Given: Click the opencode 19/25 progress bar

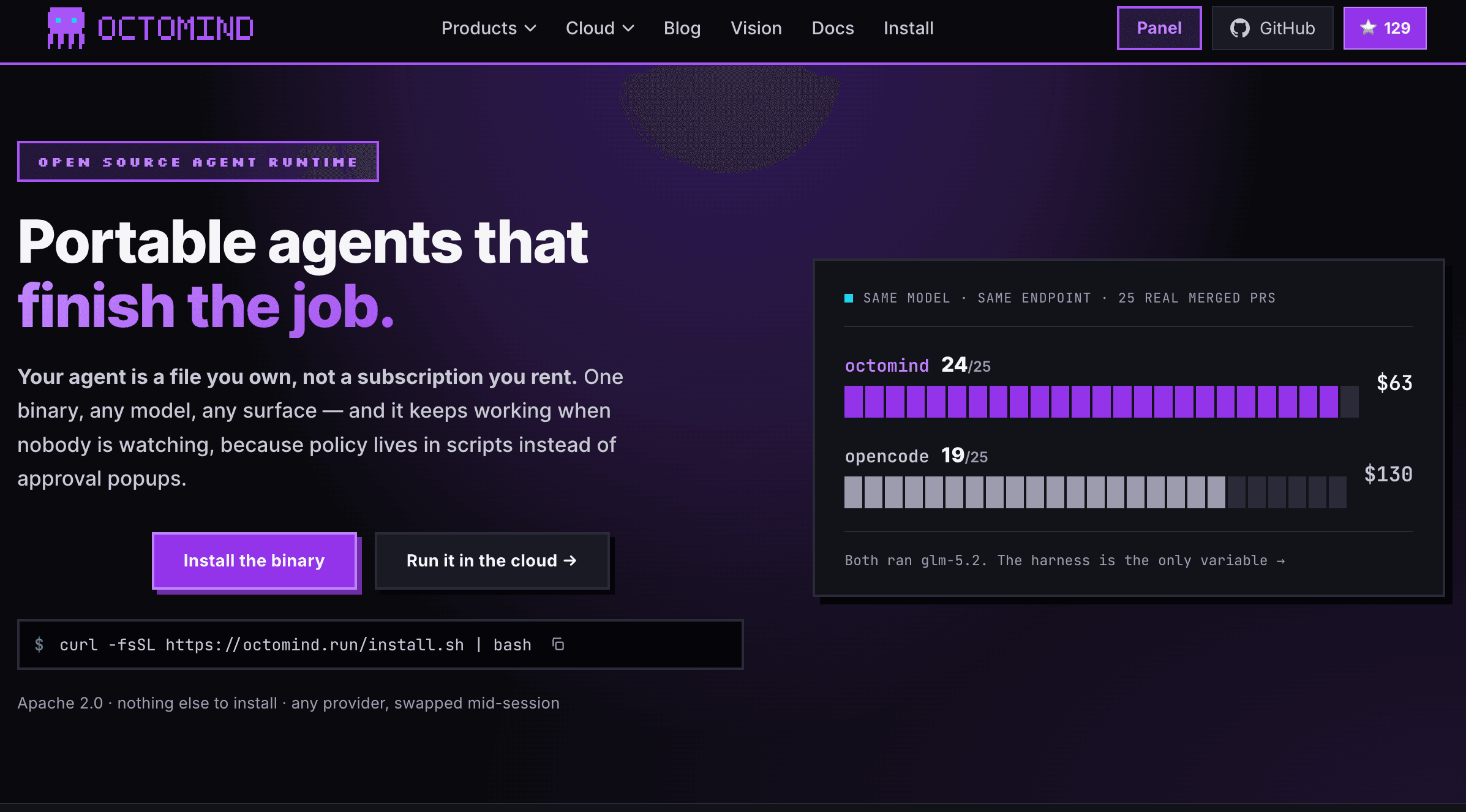Looking at the screenshot, I should pyautogui.click(x=1095, y=492).
